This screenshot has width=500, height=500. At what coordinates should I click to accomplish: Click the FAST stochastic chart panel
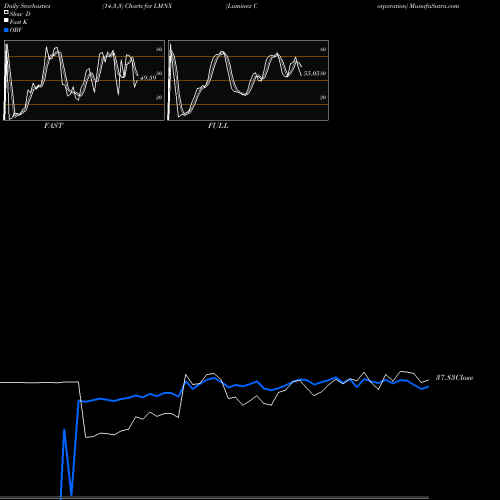coord(84,80)
